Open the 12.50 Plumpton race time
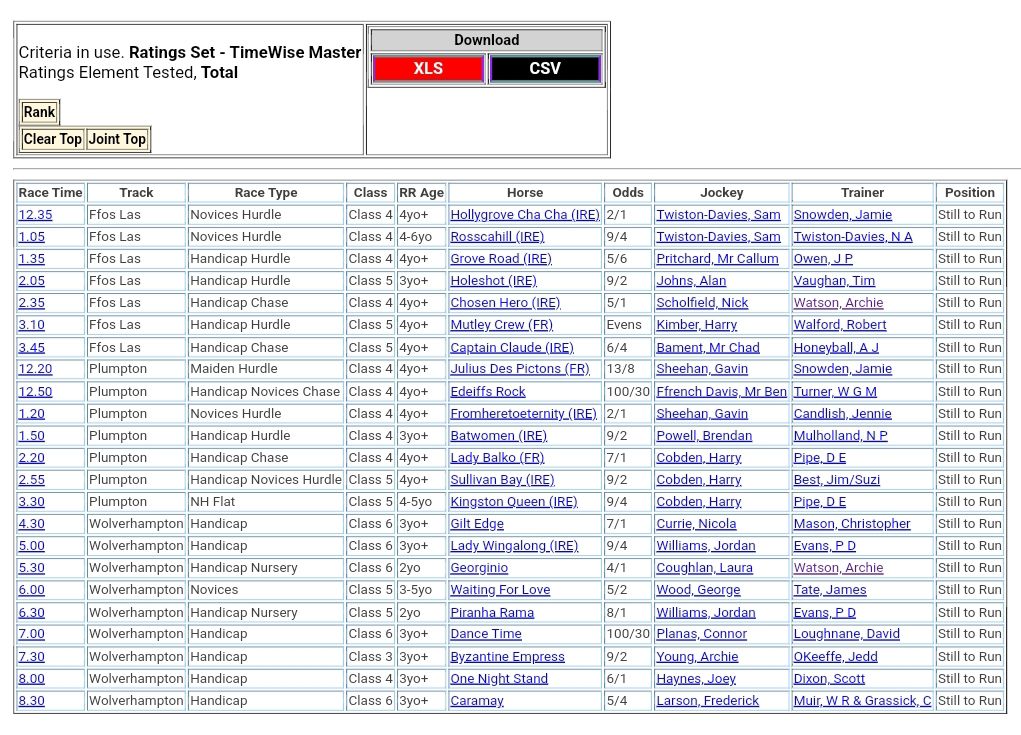 pos(35,392)
